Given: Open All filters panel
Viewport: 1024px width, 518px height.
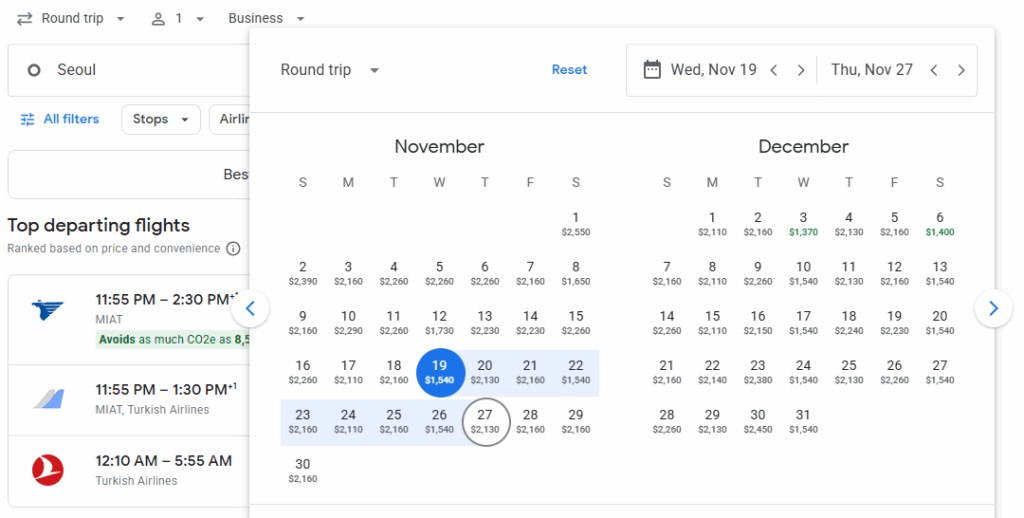Looking at the screenshot, I should coord(60,119).
